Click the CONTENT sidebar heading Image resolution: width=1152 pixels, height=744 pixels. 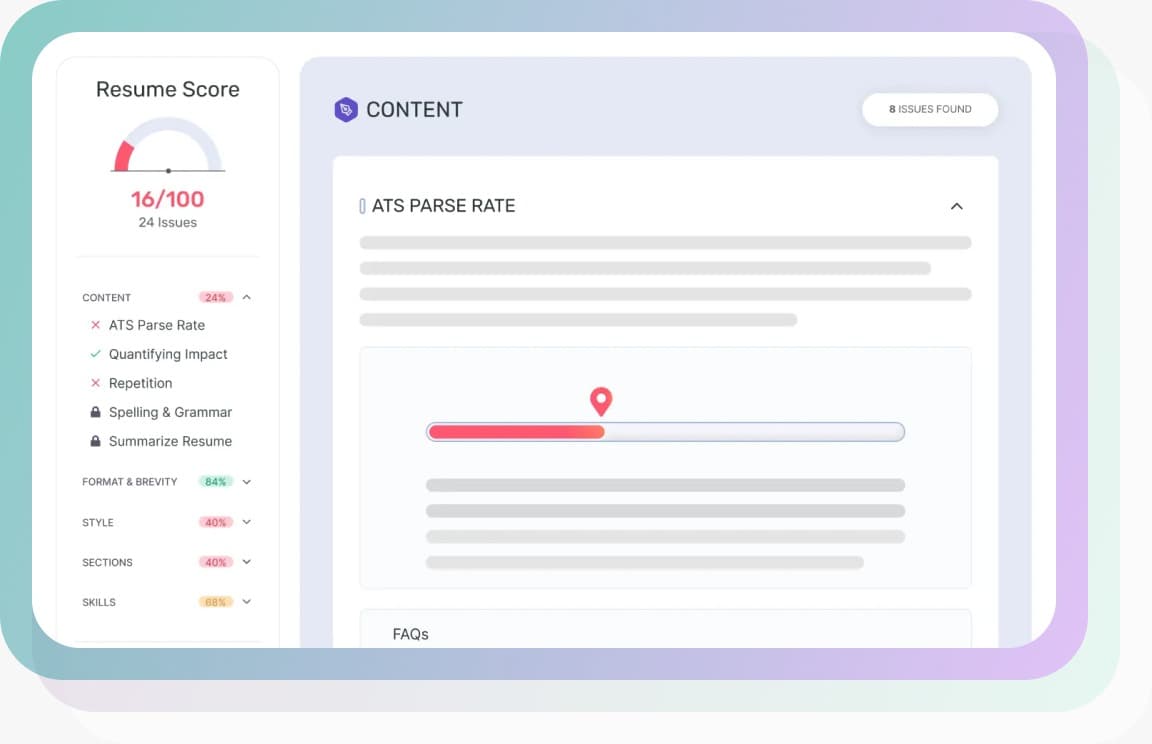107,297
